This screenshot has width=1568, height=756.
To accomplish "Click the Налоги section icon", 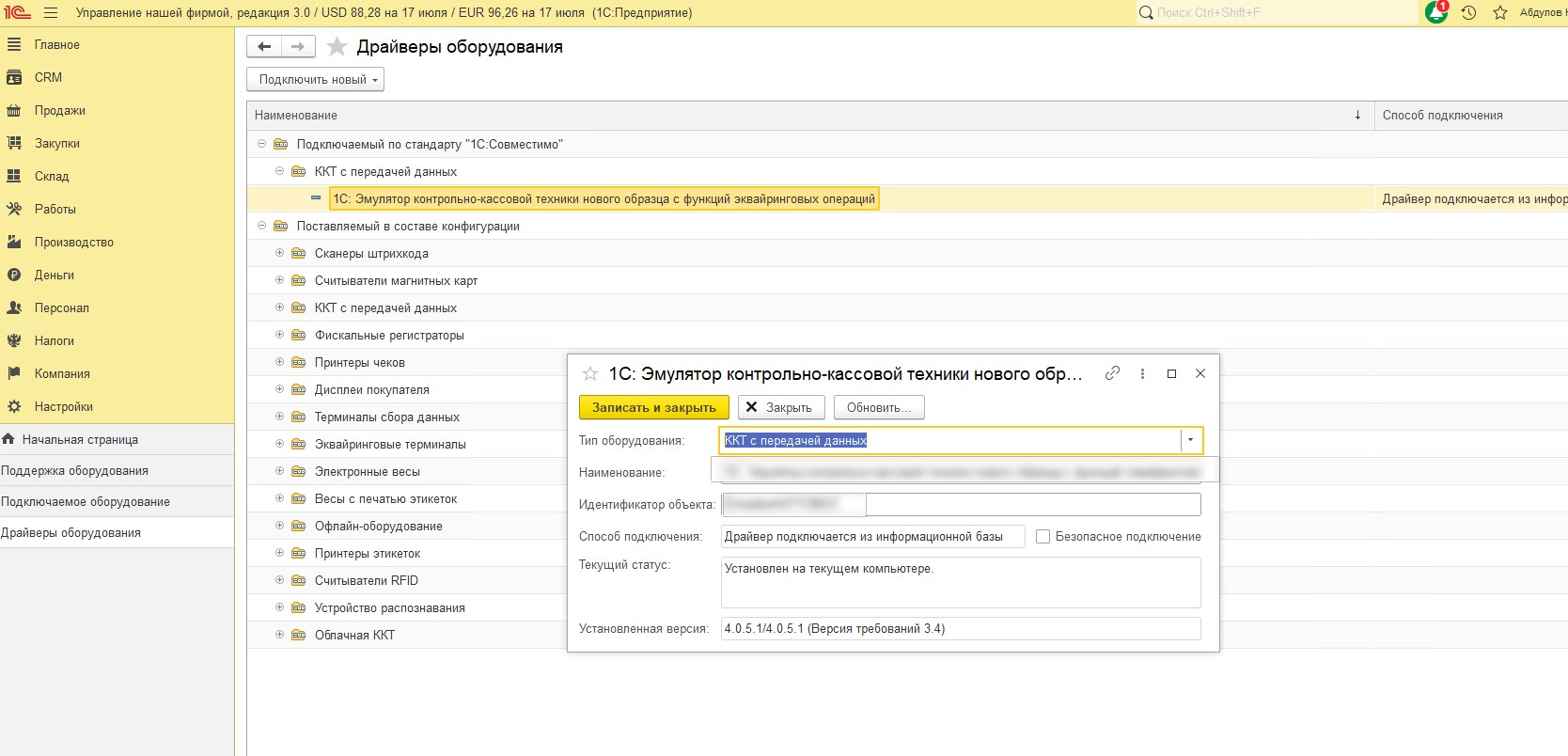I will pyautogui.click(x=14, y=340).
